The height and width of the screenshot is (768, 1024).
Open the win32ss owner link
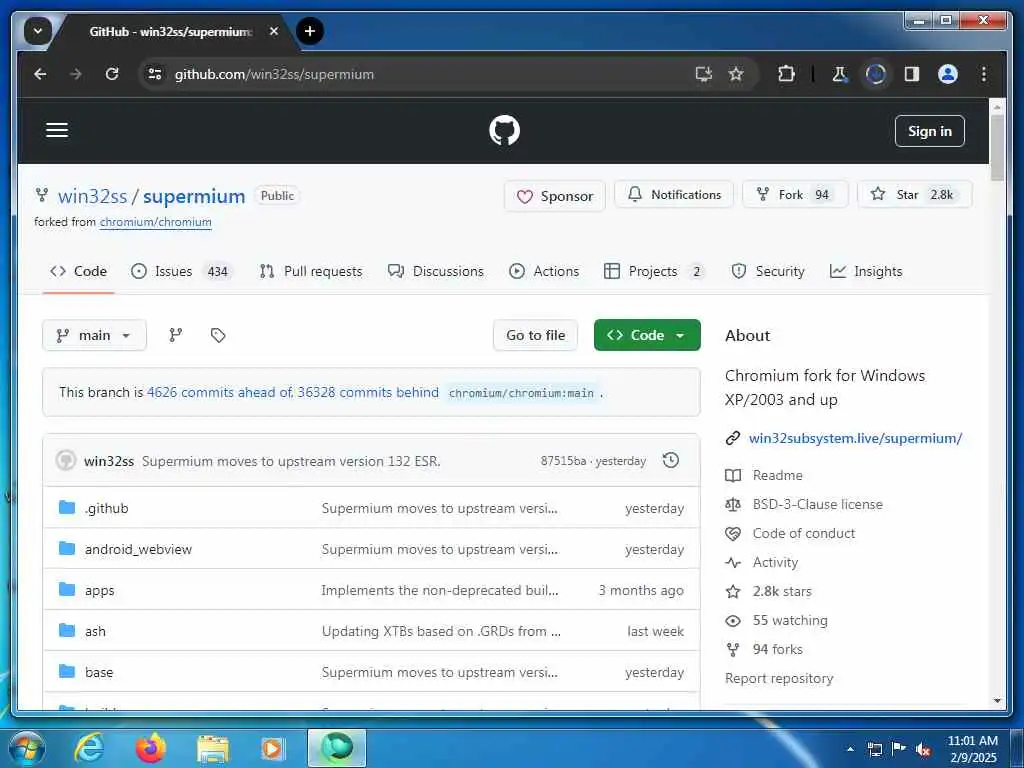[x=93, y=196]
